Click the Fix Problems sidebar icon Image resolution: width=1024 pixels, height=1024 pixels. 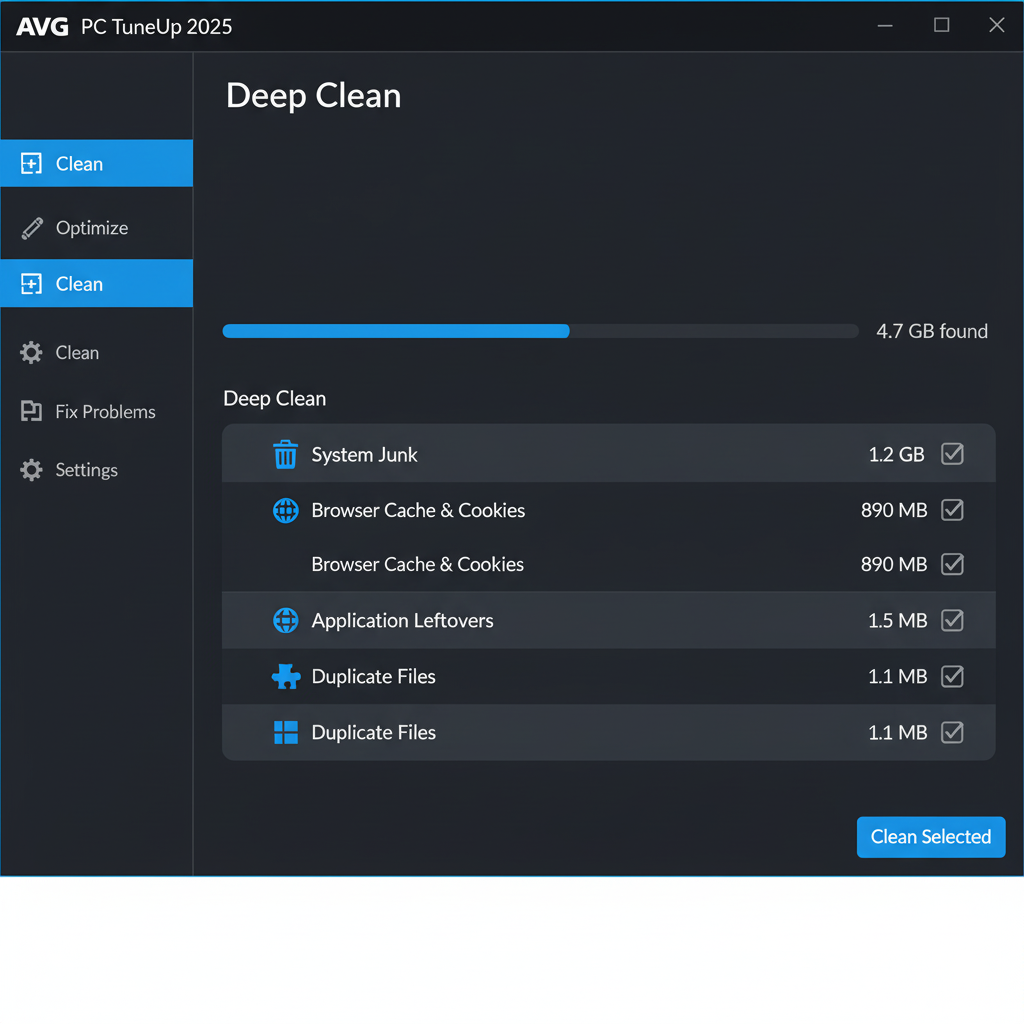[x=31, y=411]
